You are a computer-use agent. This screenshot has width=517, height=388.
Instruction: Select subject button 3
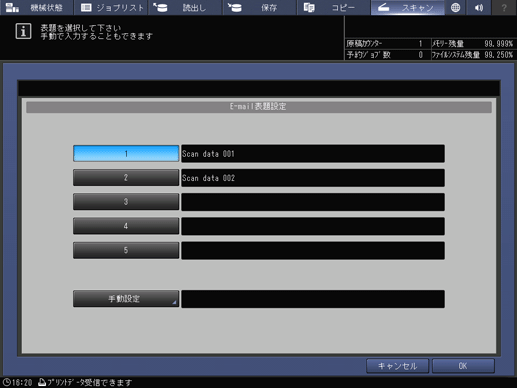coord(126,202)
